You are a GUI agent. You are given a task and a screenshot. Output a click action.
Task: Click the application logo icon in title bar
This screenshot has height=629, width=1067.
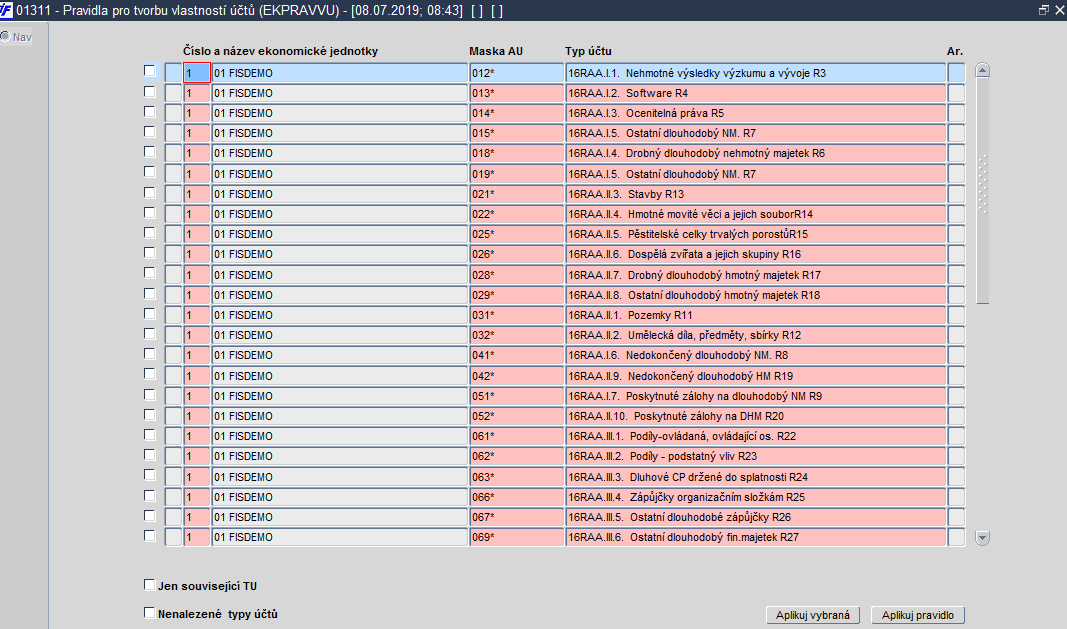point(6,10)
